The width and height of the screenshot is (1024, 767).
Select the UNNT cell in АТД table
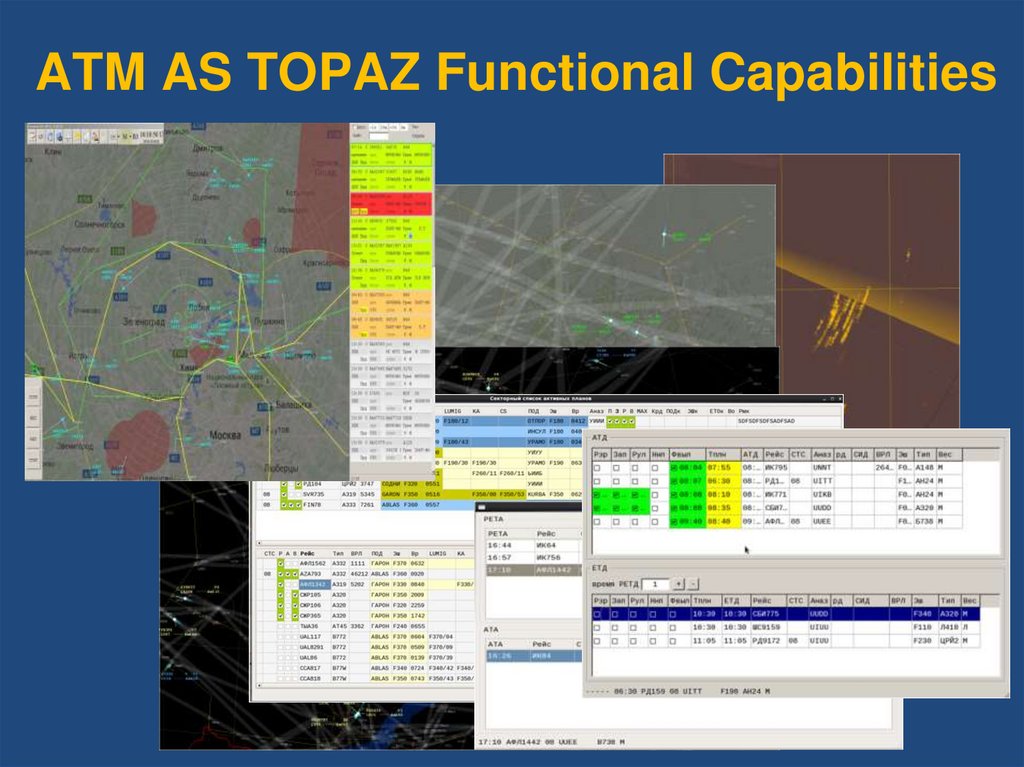(x=822, y=468)
